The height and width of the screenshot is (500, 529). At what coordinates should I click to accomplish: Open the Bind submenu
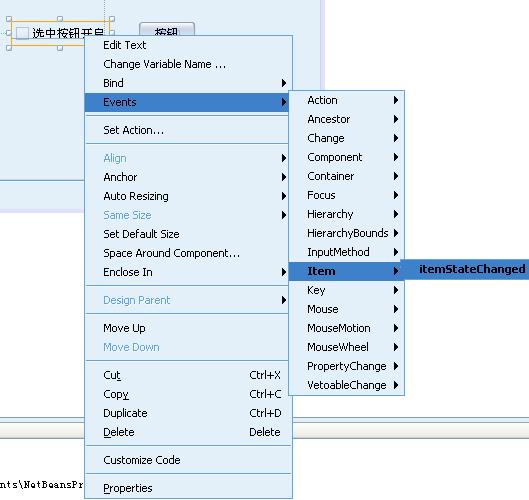188,83
